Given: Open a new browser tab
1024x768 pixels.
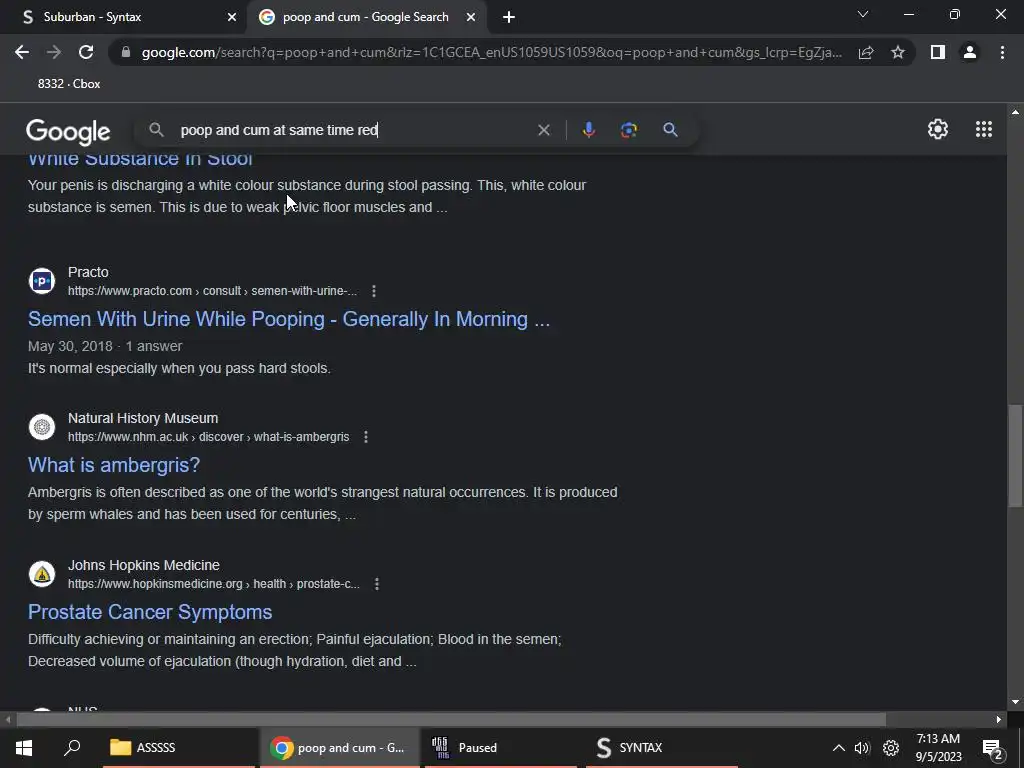Looking at the screenshot, I should 509,17.
